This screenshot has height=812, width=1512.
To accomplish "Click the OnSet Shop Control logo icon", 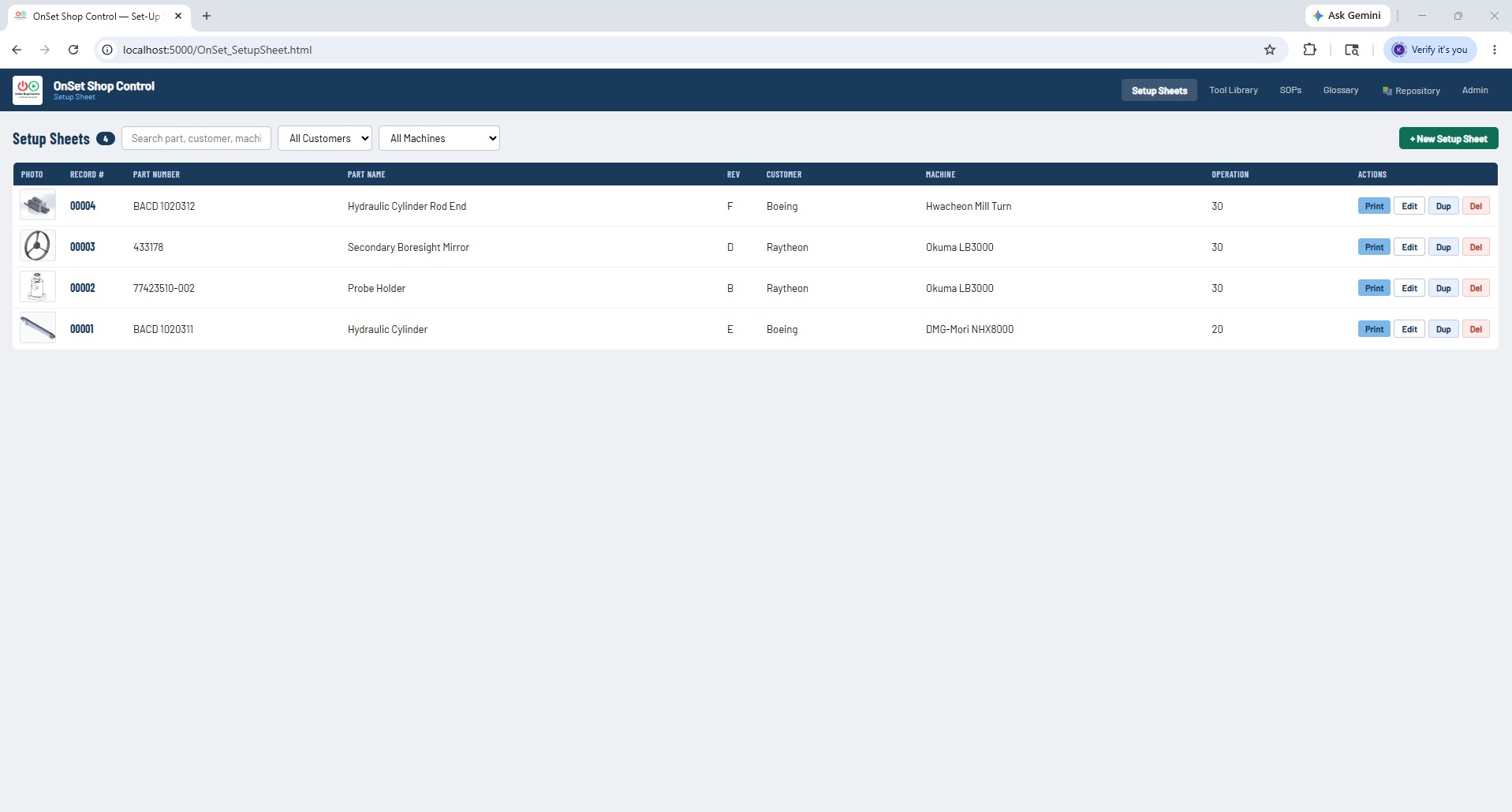I will (28, 90).
